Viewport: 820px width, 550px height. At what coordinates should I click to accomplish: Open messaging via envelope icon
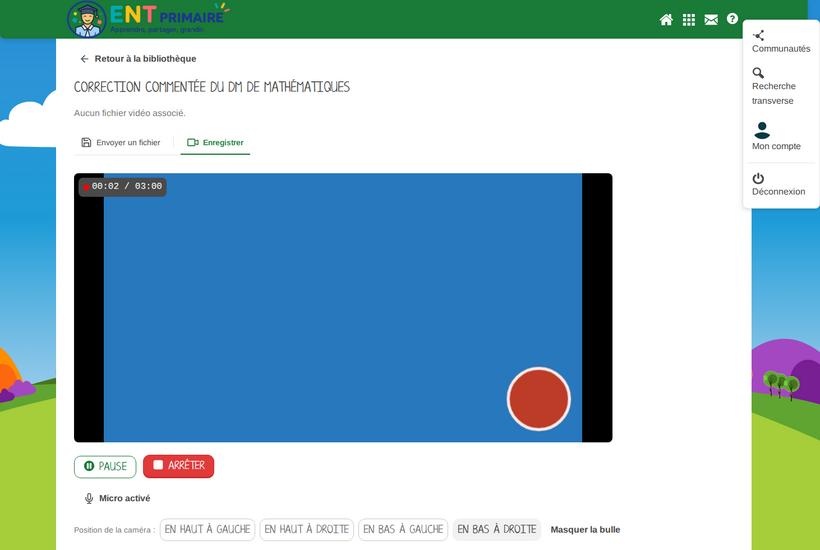tap(711, 20)
